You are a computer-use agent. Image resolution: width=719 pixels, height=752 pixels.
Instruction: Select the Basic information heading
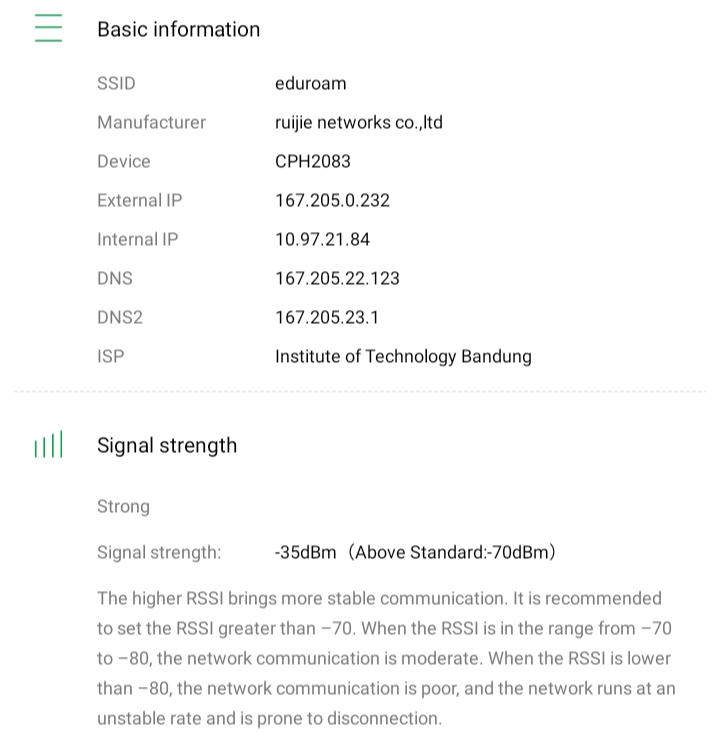pyautogui.click(x=178, y=29)
